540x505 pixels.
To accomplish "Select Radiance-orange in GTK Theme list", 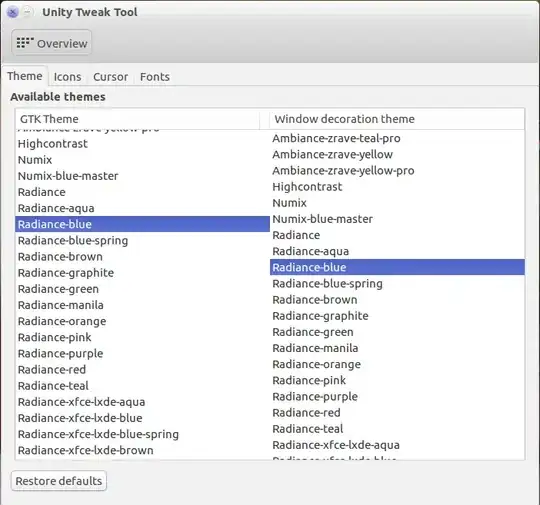I will [143, 321].
